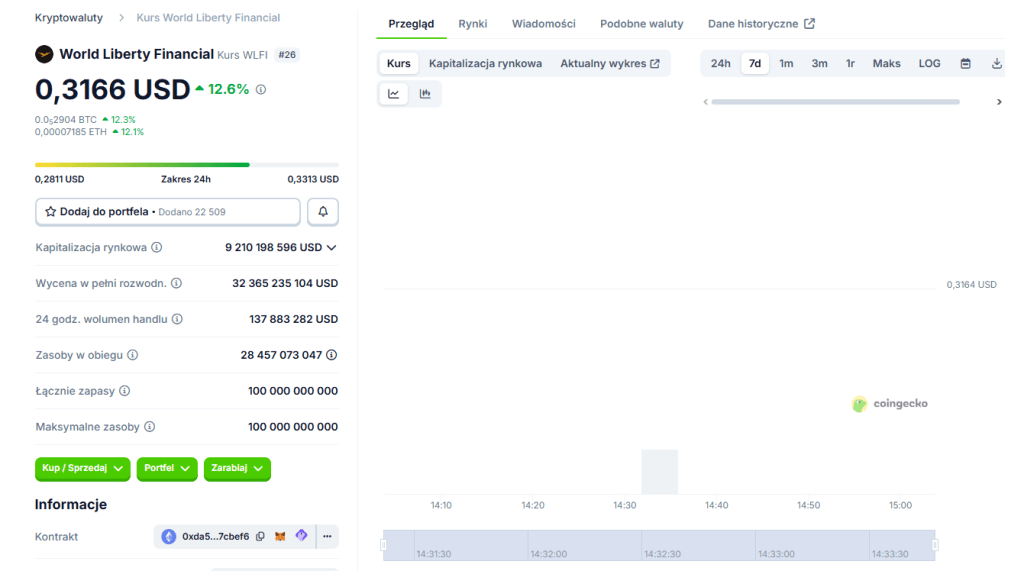1024x571 pixels.
Task: Open Zarabiaj dropdown
Action: coord(237,468)
